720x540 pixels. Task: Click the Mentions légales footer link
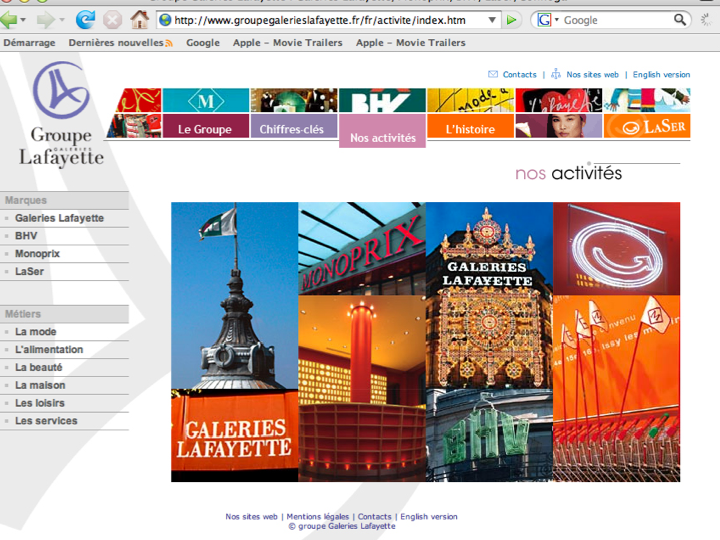coord(318,517)
